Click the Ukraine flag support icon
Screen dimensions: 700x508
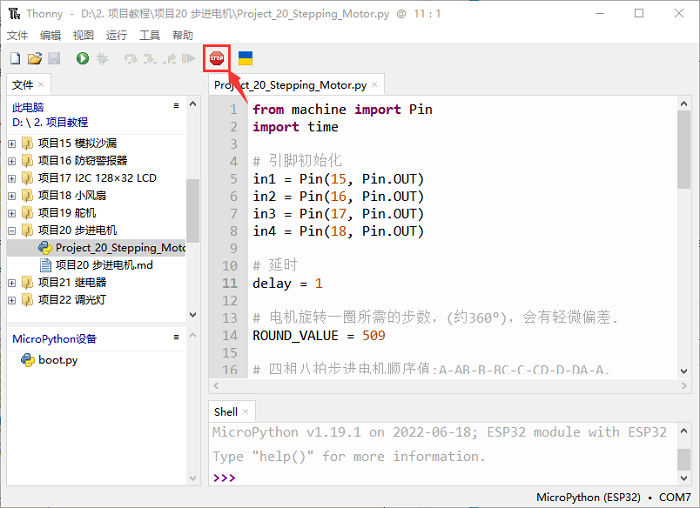(245, 59)
